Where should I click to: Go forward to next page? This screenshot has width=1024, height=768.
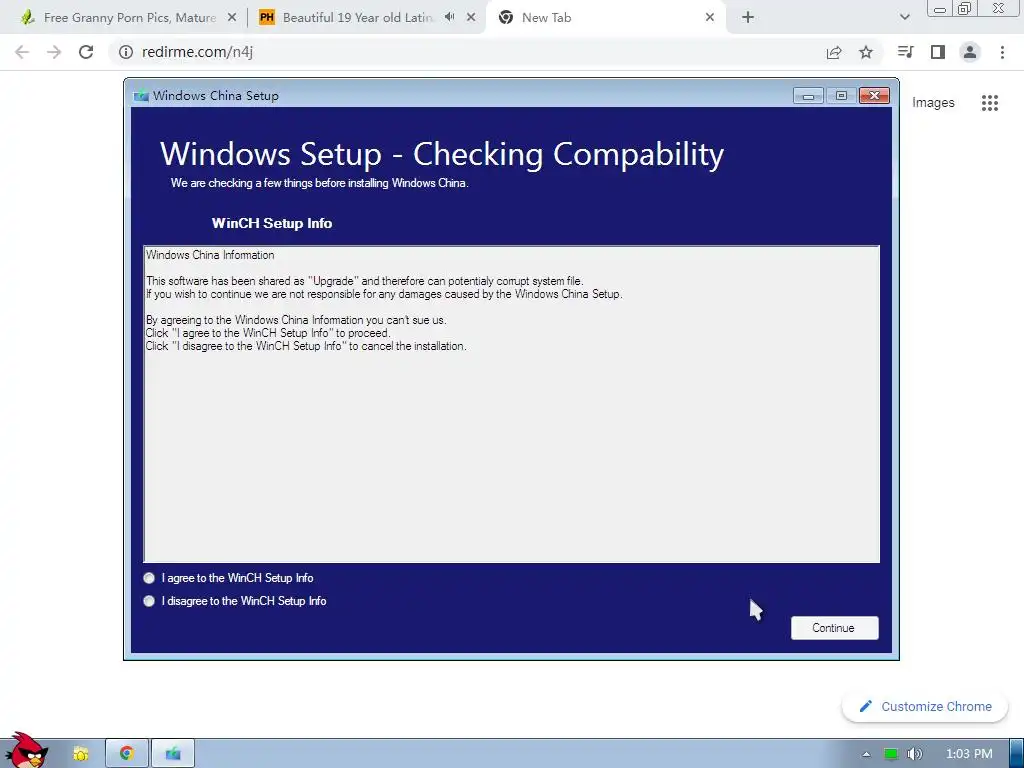[x=54, y=52]
